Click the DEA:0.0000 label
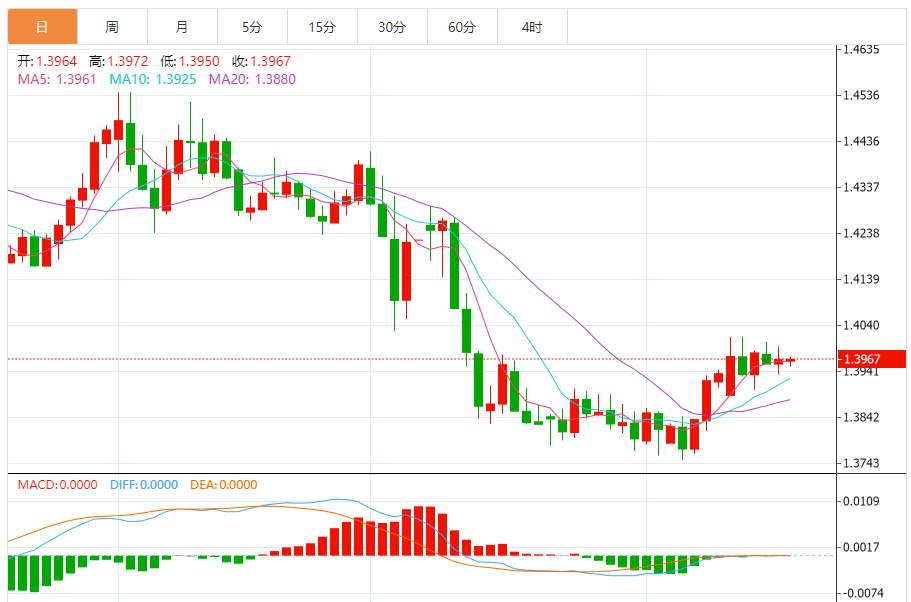 click(224, 485)
